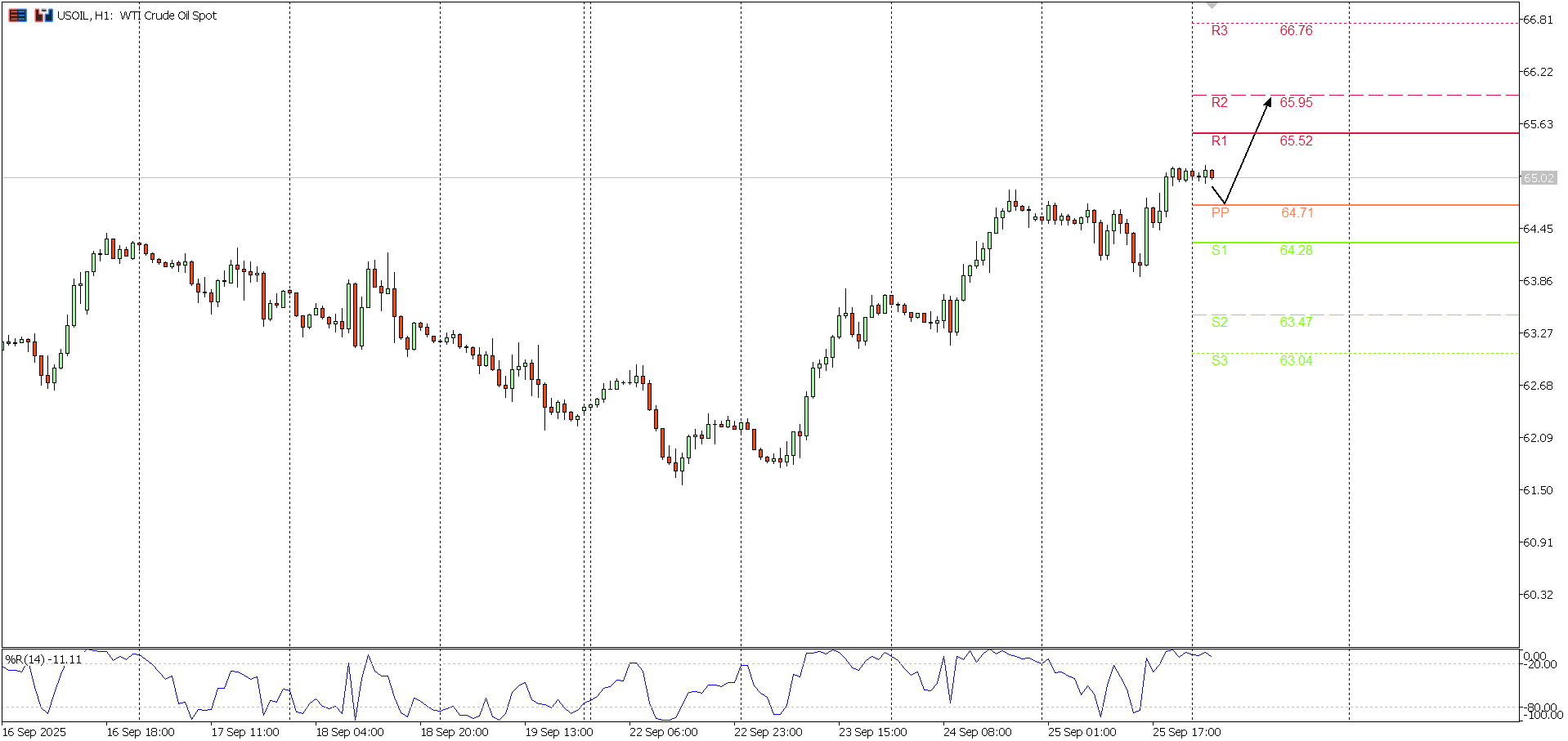Click the Depth of Market icon
Screen dimensions: 1568x741
click(18, 16)
